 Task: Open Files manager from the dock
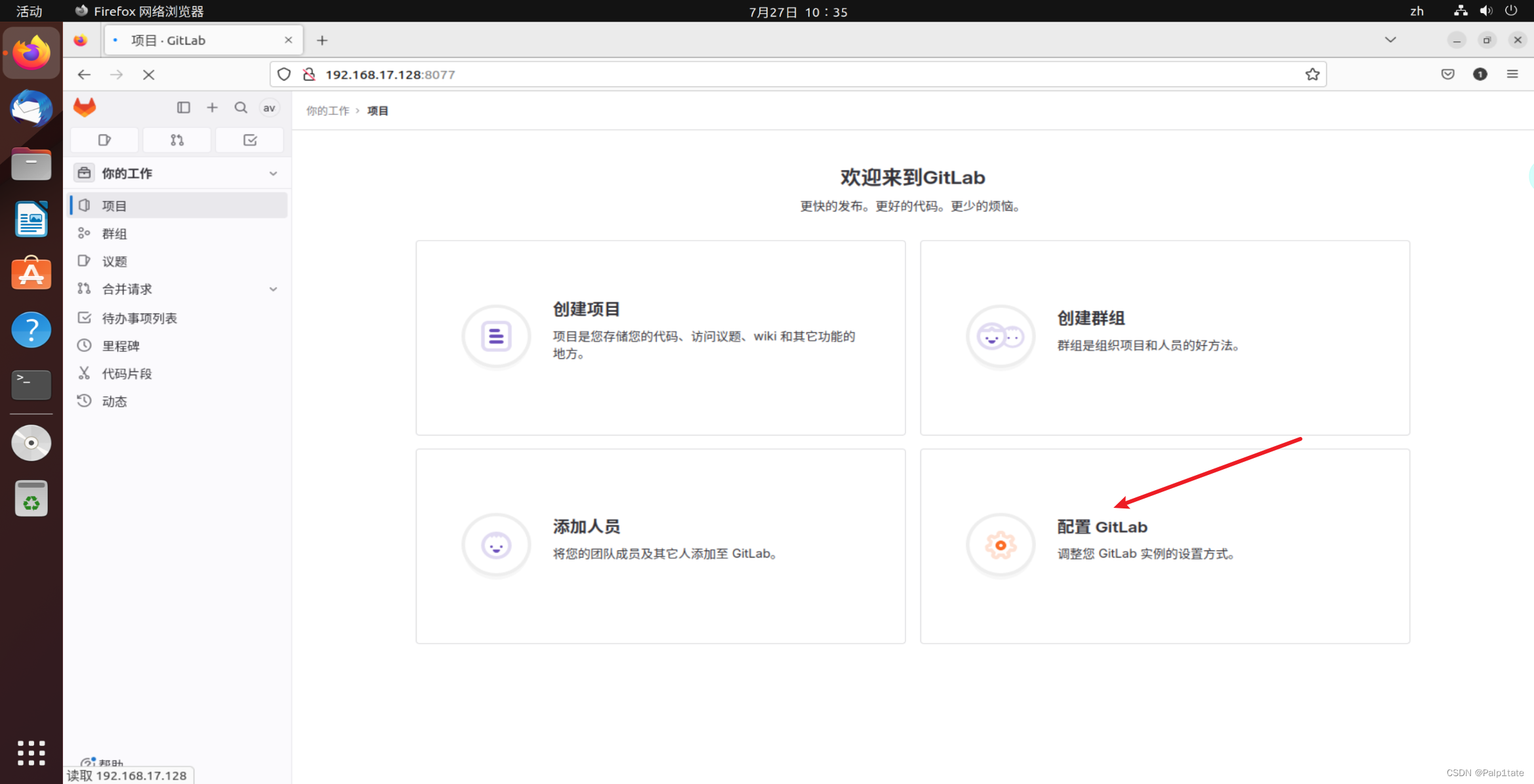click(x=31, y=163)
